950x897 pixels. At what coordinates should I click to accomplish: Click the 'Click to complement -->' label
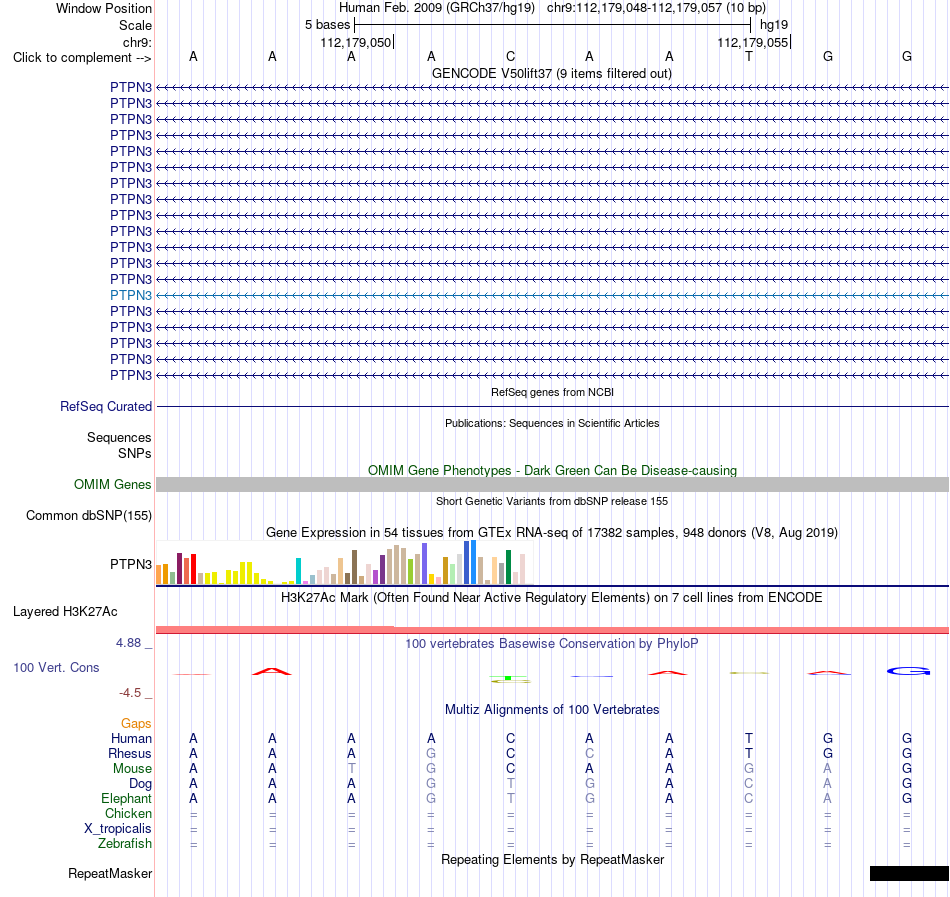[x=82, y=58]
